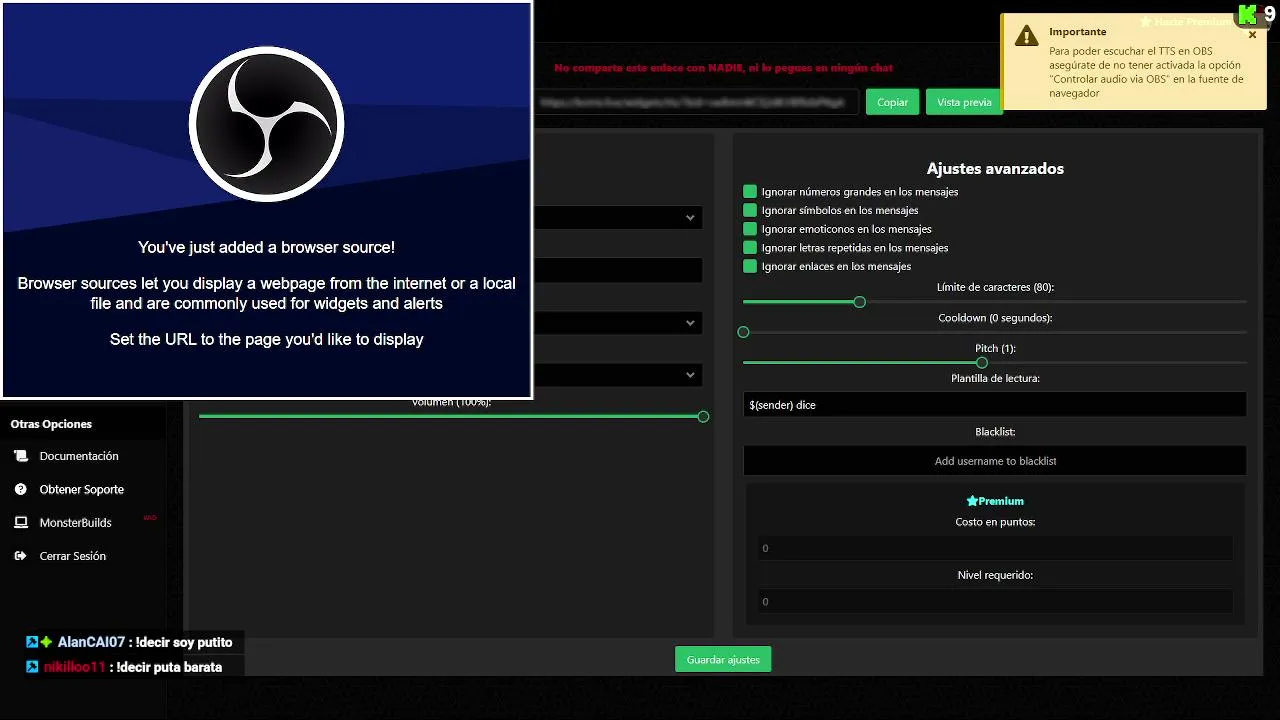Image resolution: width=1280 pixels, height=720 pixels.
Task: Click Guardar ajustes
Action: coord(723,660)
